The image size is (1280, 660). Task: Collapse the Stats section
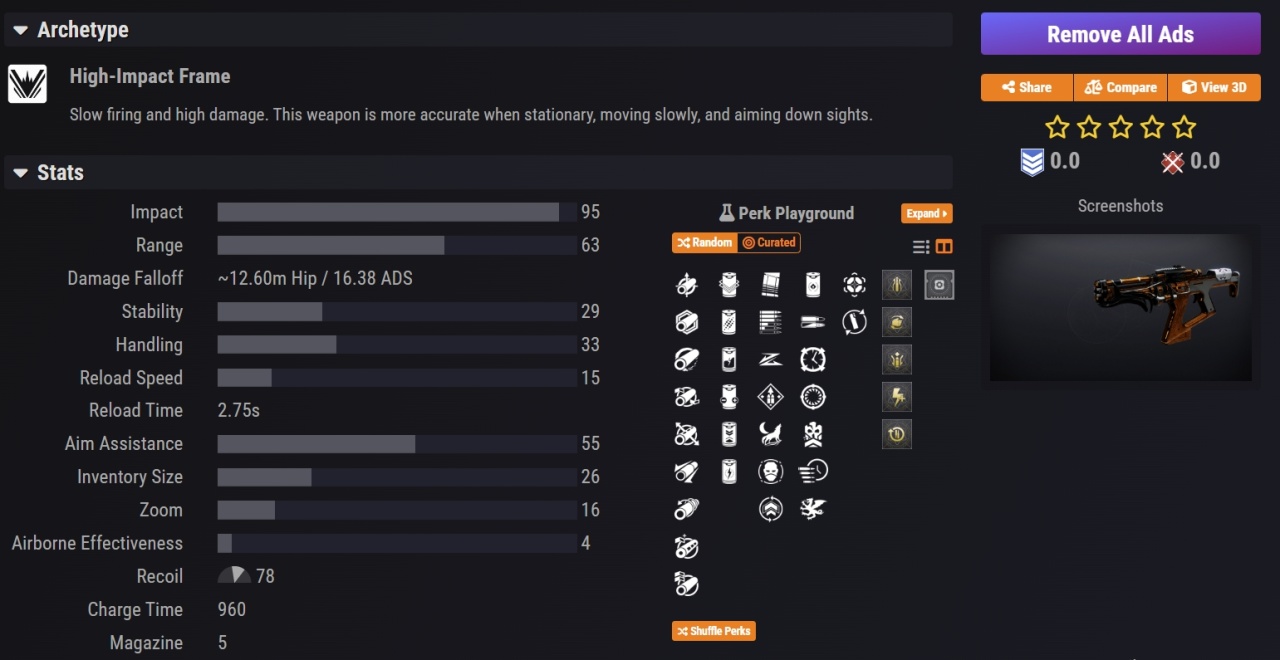pos(21,173)
